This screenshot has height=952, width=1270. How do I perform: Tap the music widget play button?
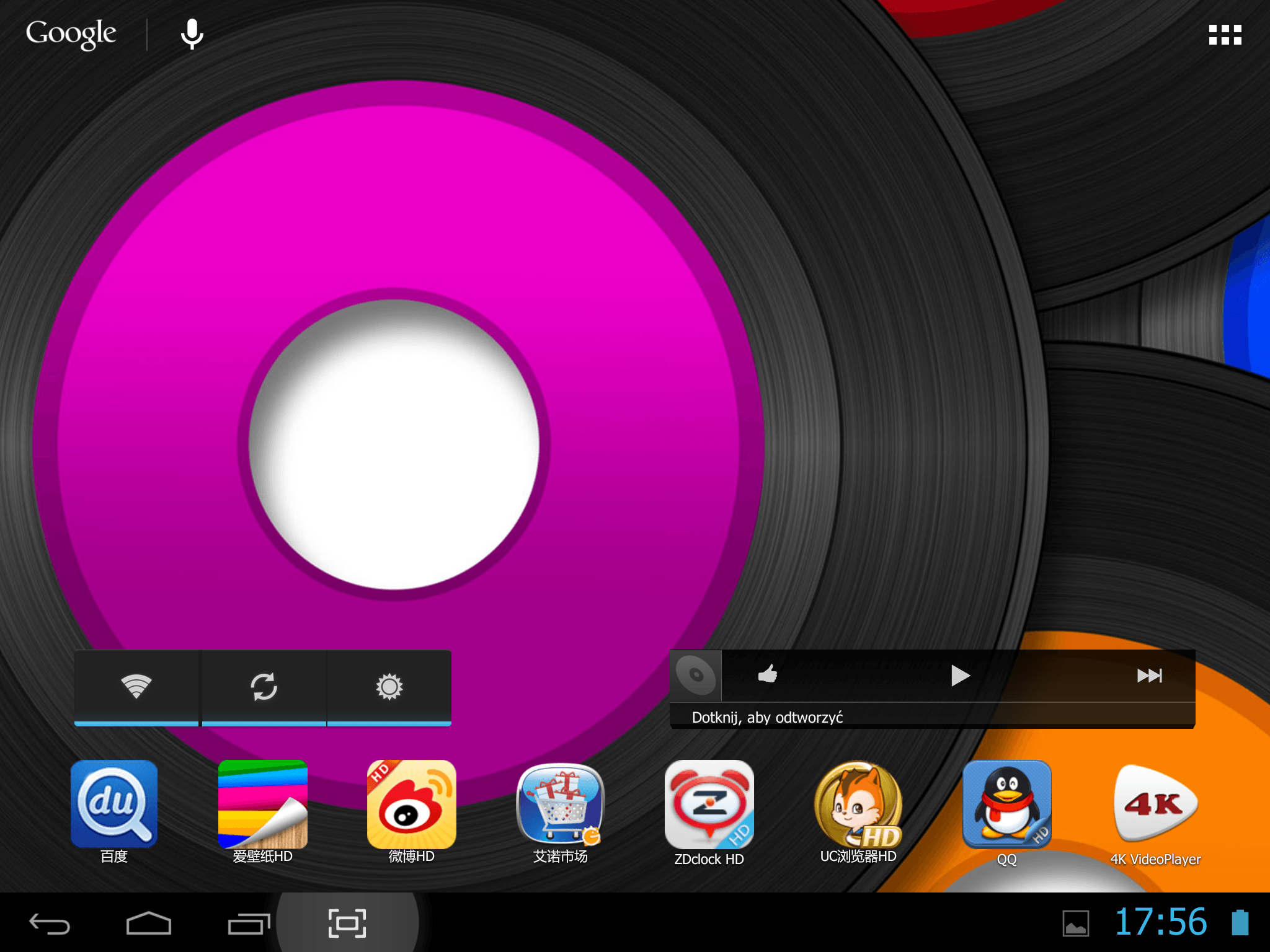pos(960,675)
